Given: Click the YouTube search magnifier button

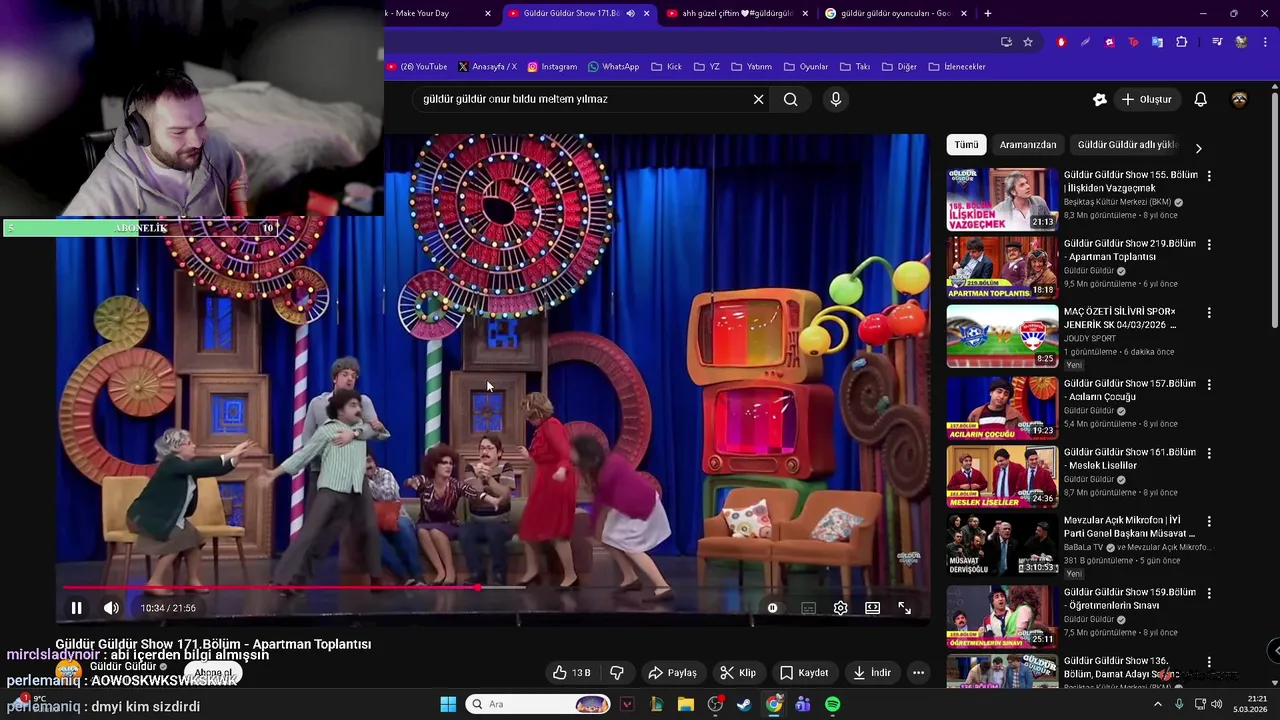Looking at the screenshot, I should 791,99.
